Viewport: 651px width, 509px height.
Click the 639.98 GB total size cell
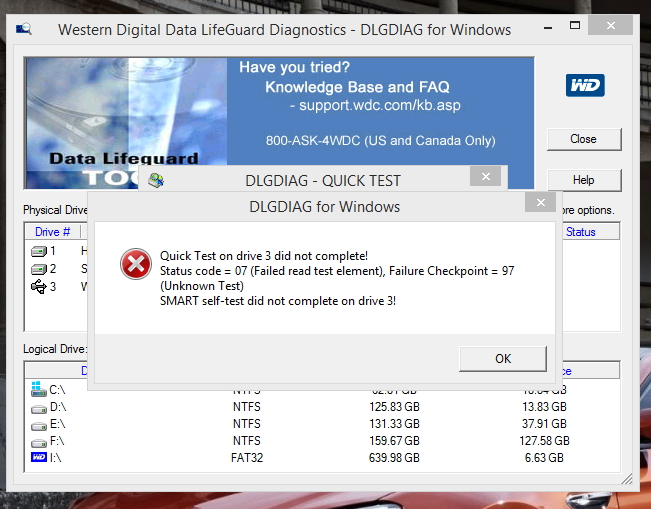(x=394, y=458)
